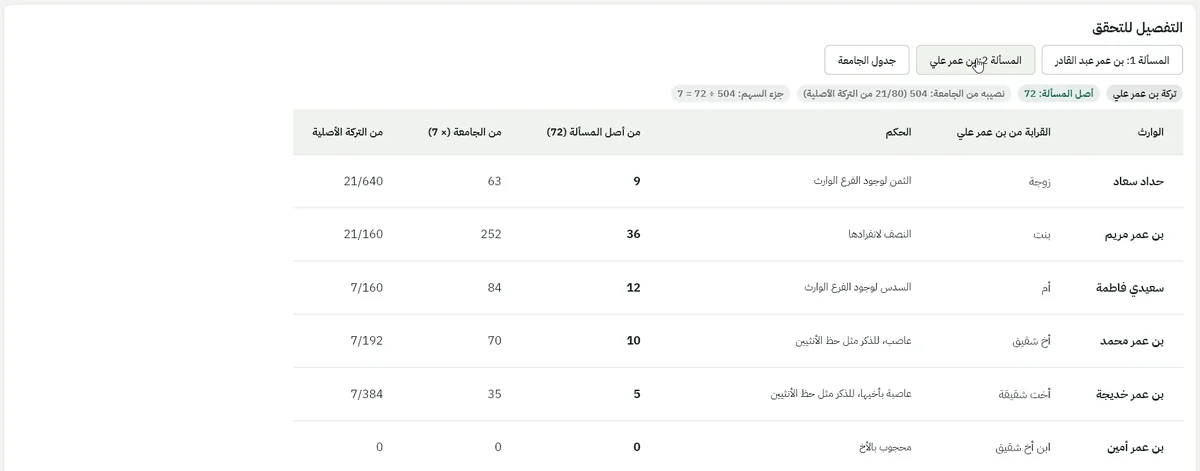The height and width of the screenshot is (471, 1200).
Task: Click fraction 7/192
Action: tap(366, 341)
